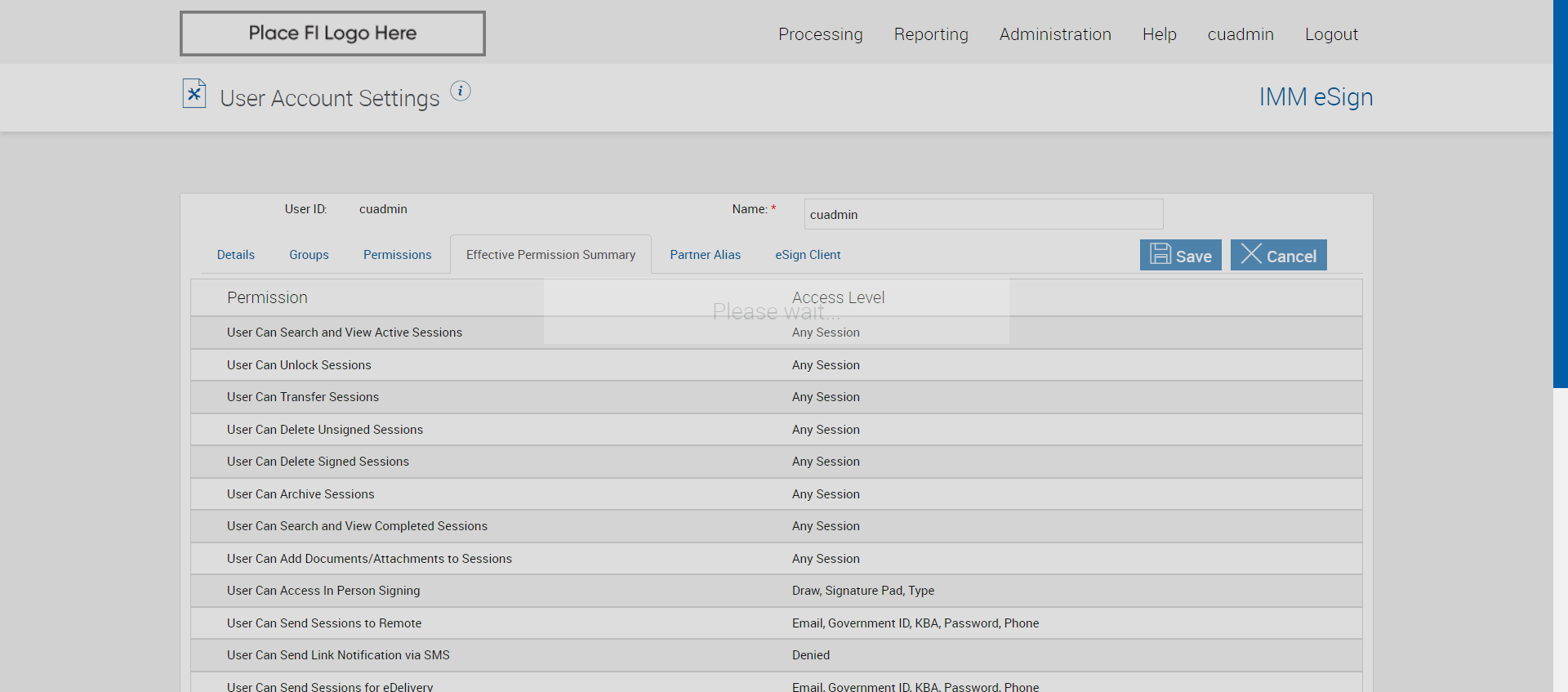Viewport: 1568px width, 692px height.
Task: Click the Place FI Logo Here image
Action: tap(332, 33)
